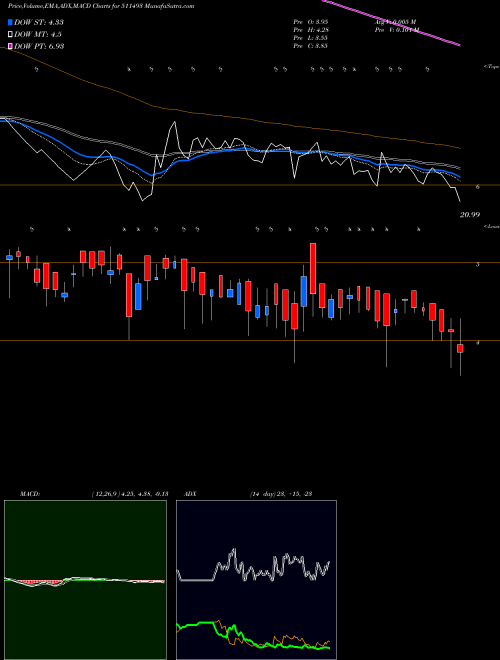The image size is (500, 660).
Task: Click the axis label 5 in the candlestick chart
Action: [477, 264]
